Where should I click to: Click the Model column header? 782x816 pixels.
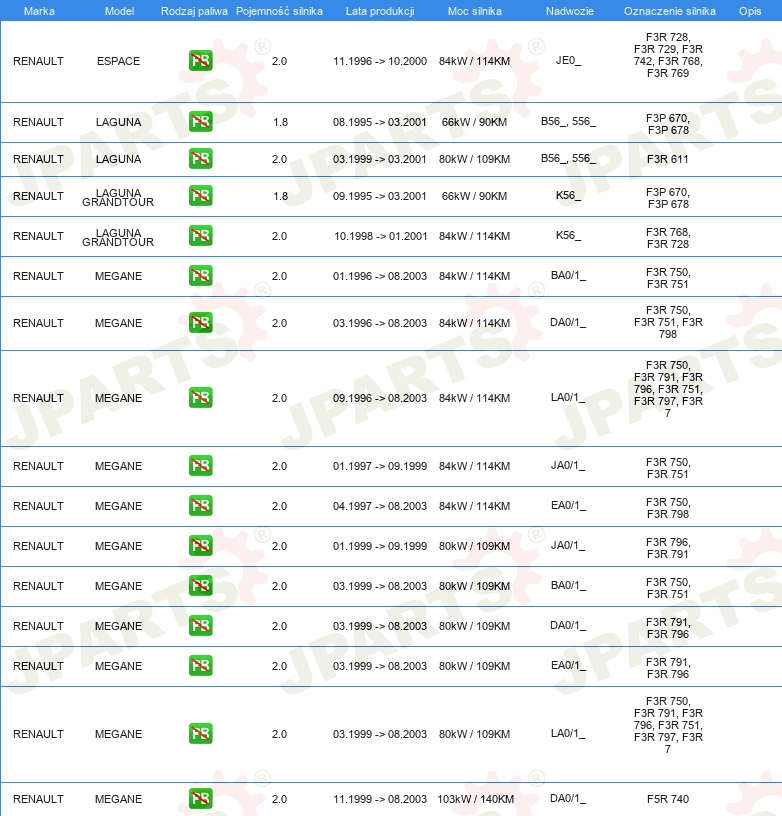pyautogui.click(x=119, y=11)
